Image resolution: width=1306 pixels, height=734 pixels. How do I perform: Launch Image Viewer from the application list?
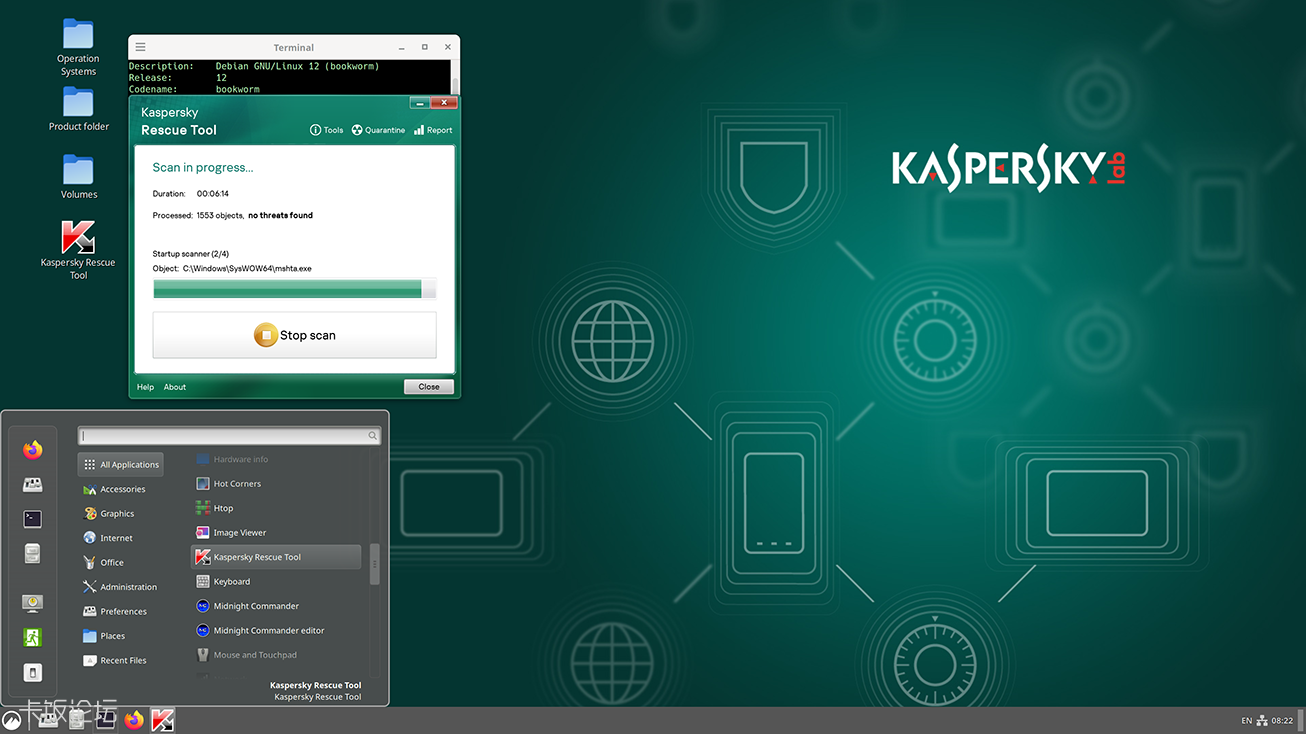[276, 533]
